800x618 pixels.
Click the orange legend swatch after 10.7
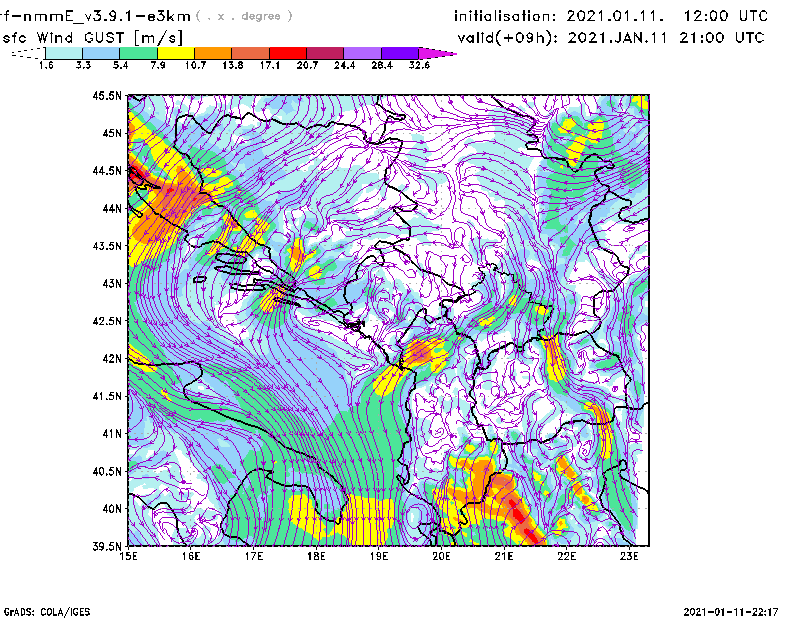click(214, 53)
